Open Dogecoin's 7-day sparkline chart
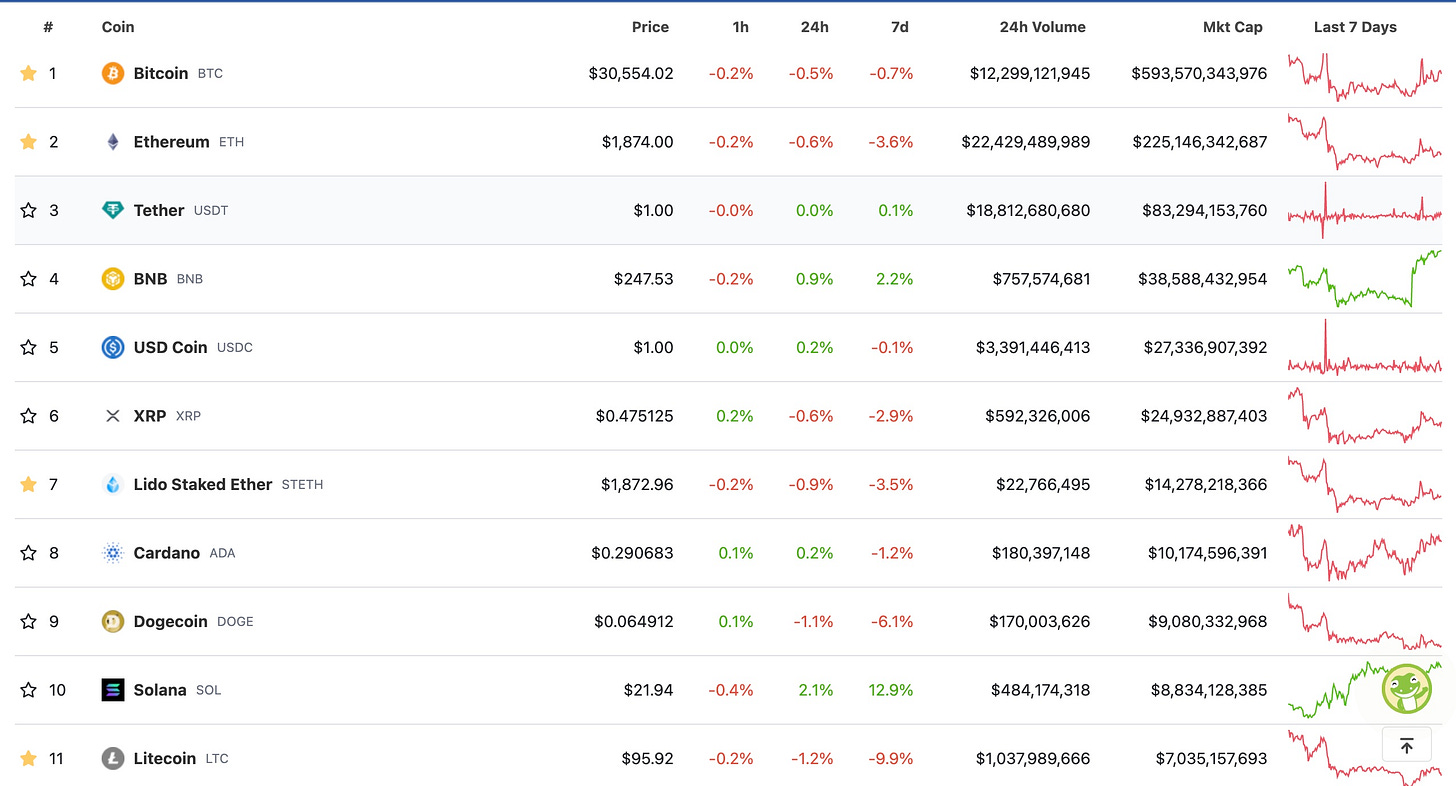The height and width of the screenshot is (786, 1456). point(1365,621)
